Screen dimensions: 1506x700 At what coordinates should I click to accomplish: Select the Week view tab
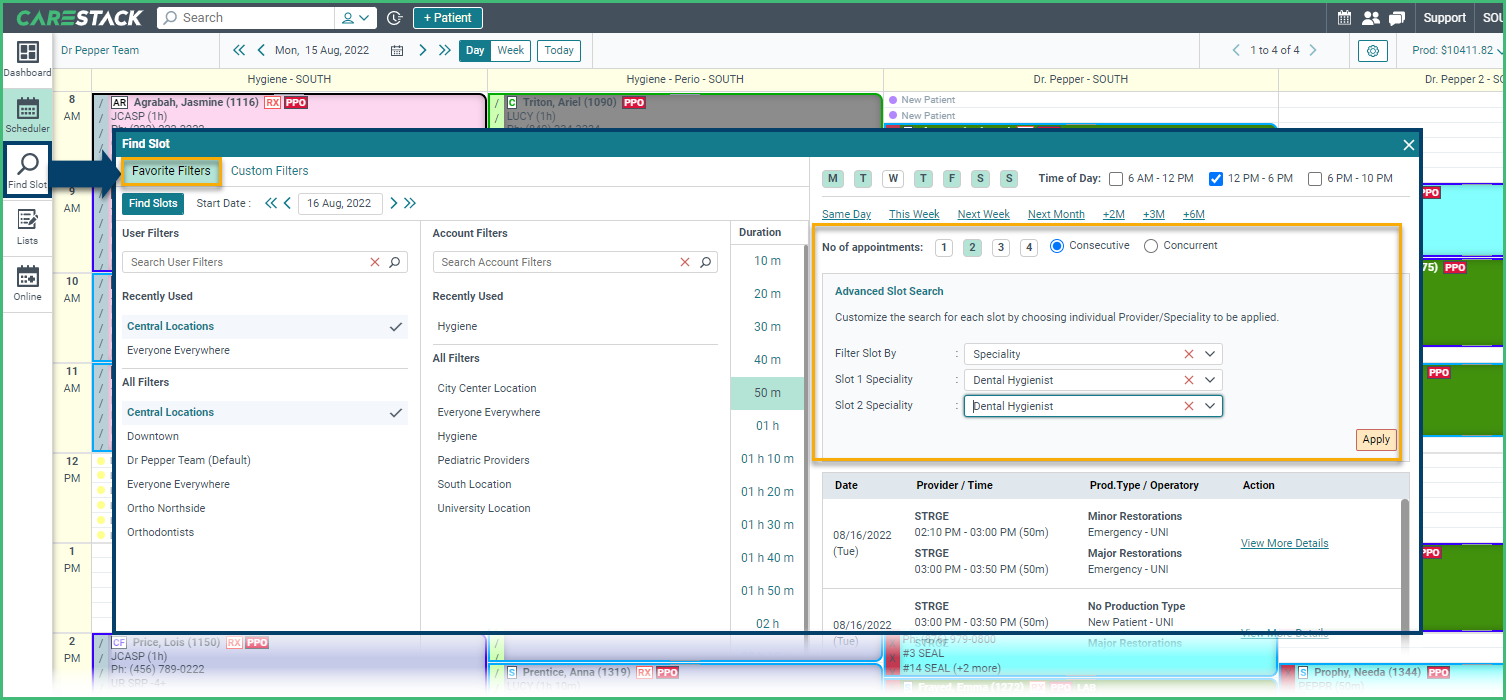(x=510, y=49)
